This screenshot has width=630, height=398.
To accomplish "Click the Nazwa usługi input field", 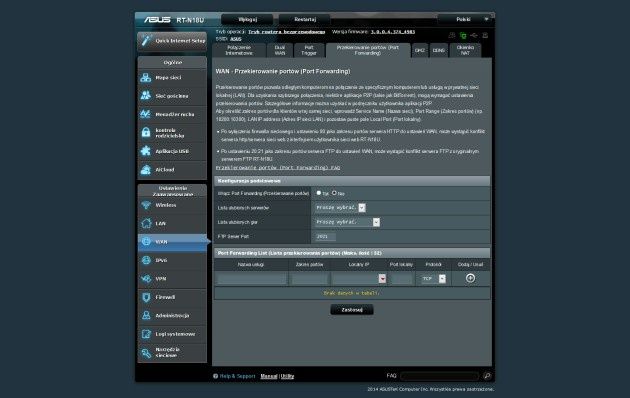I will 251,279.
